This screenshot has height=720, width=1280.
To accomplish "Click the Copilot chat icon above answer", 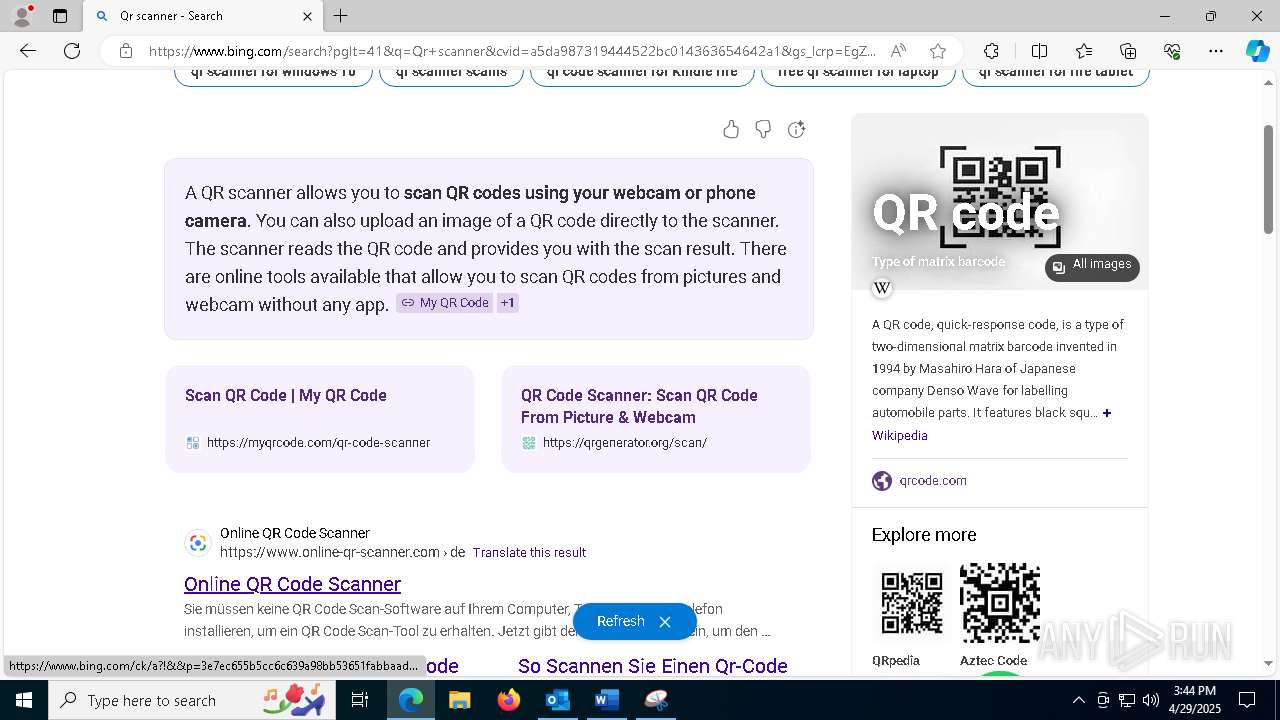I will coord(796,129).
